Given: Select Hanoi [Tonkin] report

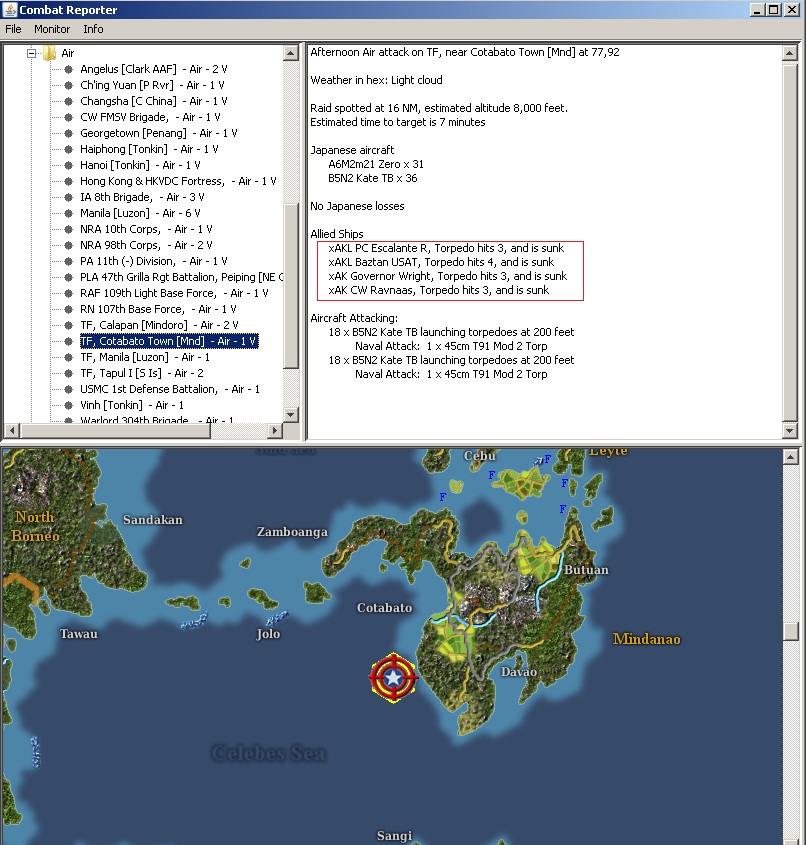Looking at the screenshot, I should (140, 165).
